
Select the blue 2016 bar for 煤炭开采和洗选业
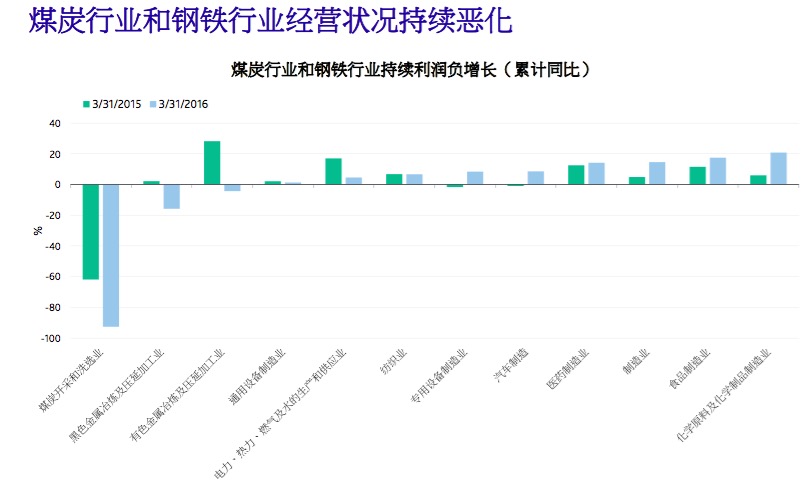click(x=111, y=255)
